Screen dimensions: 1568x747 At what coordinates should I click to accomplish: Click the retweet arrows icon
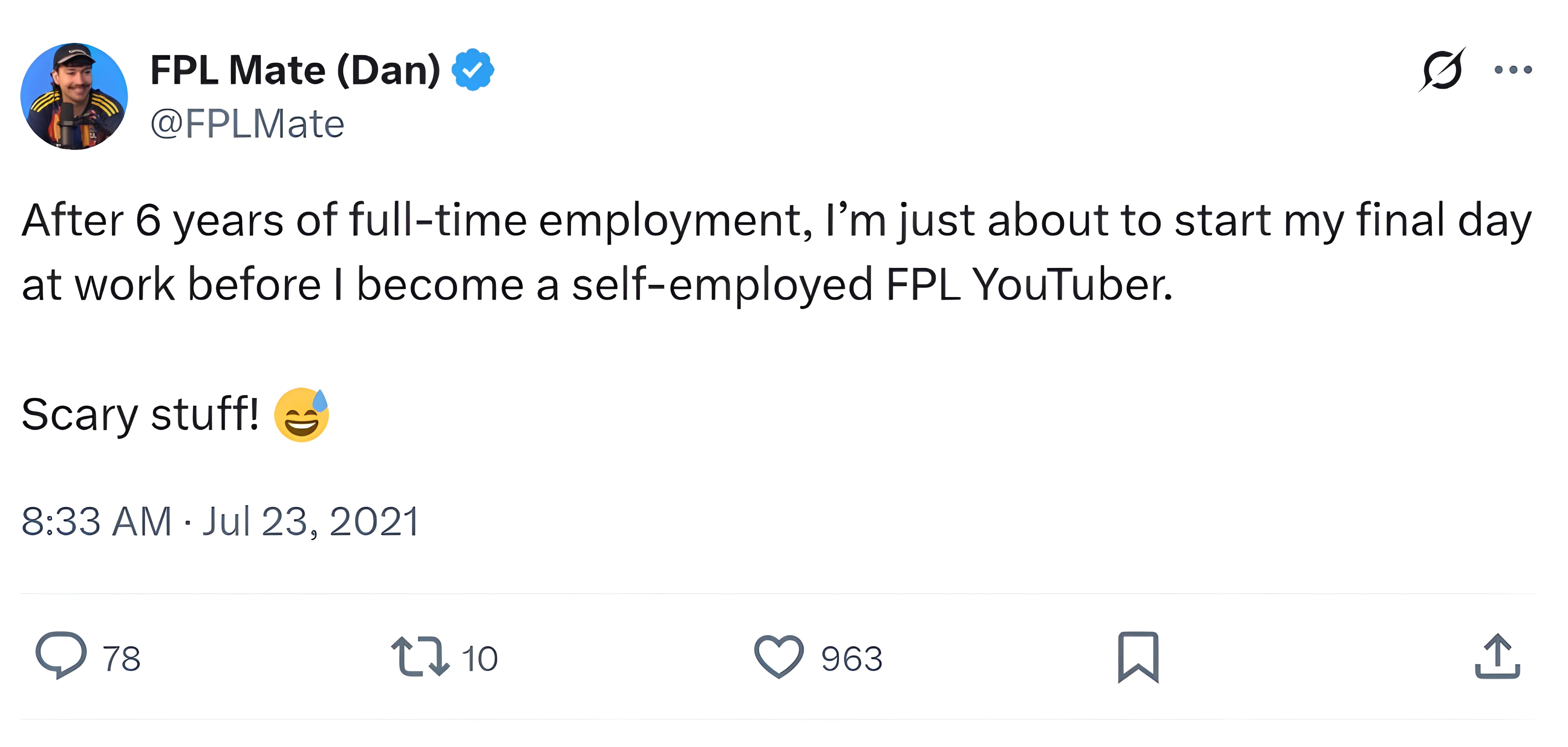(x=420, y=656)
